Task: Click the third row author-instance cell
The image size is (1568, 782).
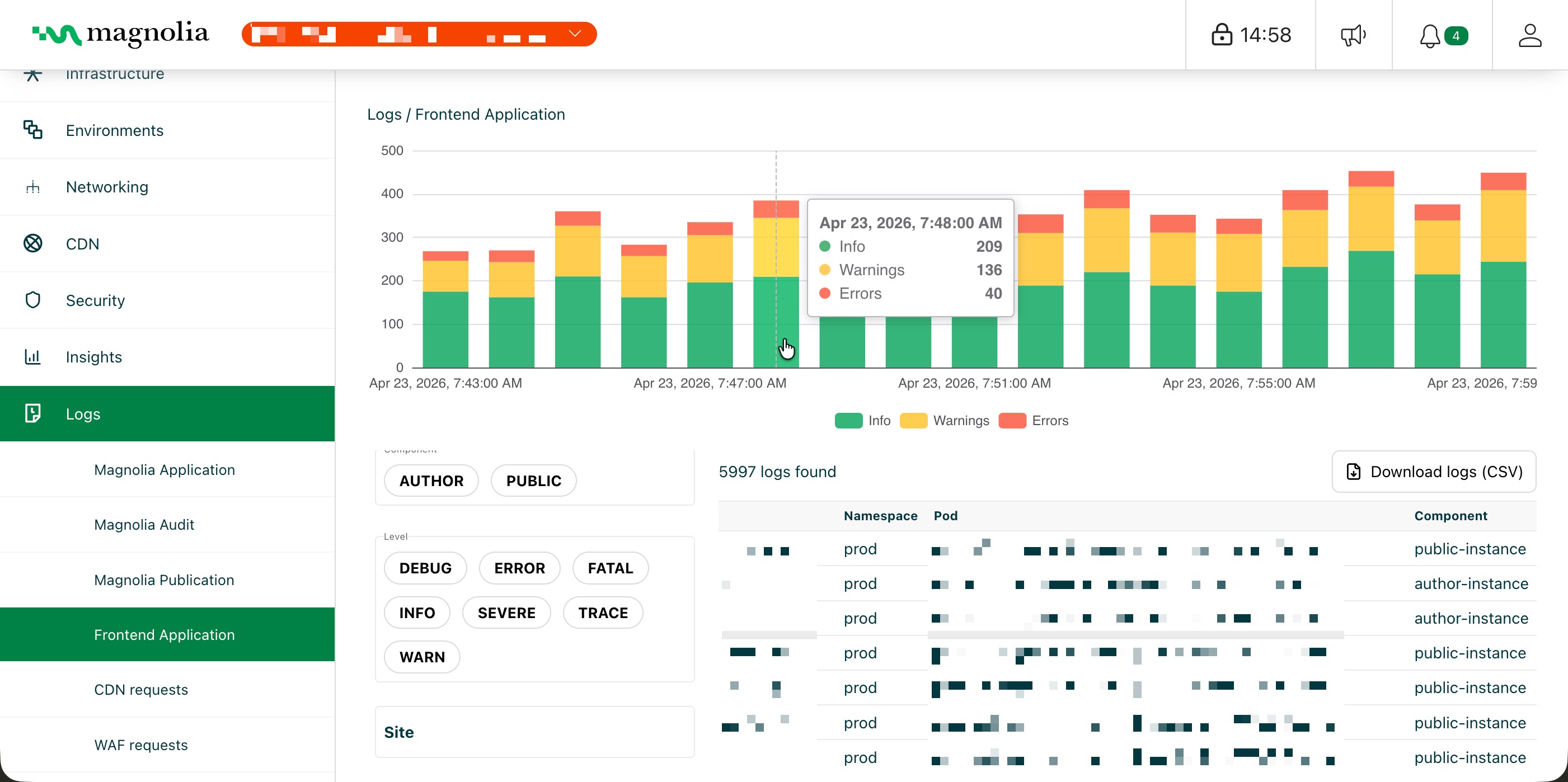Action: pos(1471,618)
